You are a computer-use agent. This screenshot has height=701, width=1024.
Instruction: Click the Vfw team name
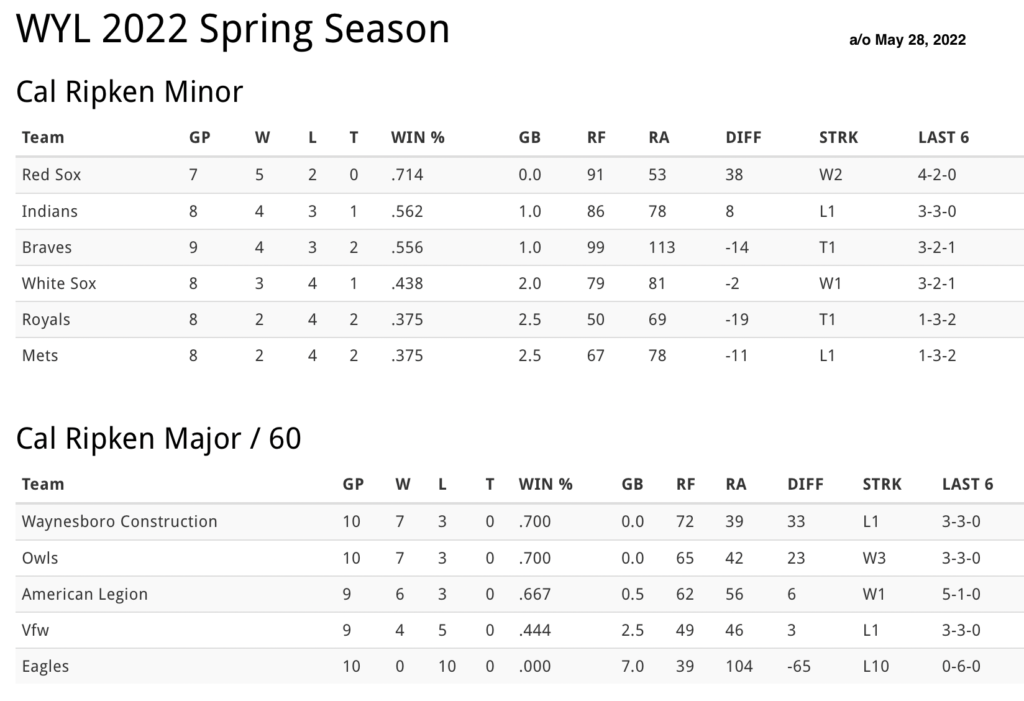[x=35, y=630]
